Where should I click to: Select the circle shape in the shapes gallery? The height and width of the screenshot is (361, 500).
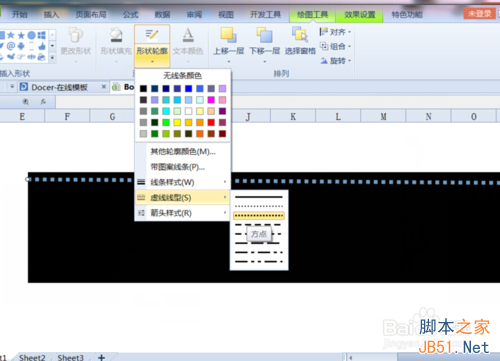tap(31, 35)
